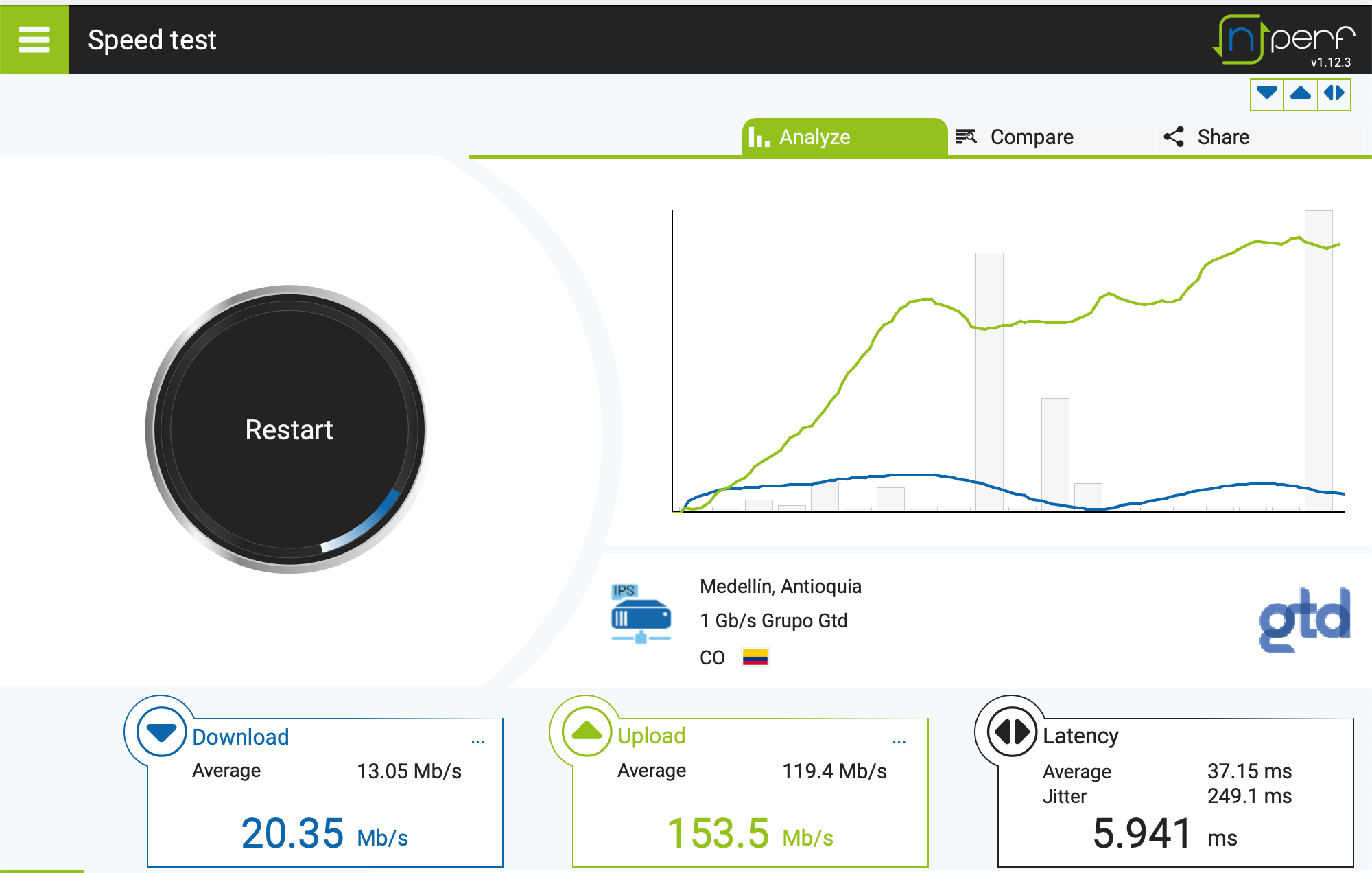Click the 13.05 Mb/s average download value
This screenshot has height=873, width=1372.
click(x=409, y=771)
